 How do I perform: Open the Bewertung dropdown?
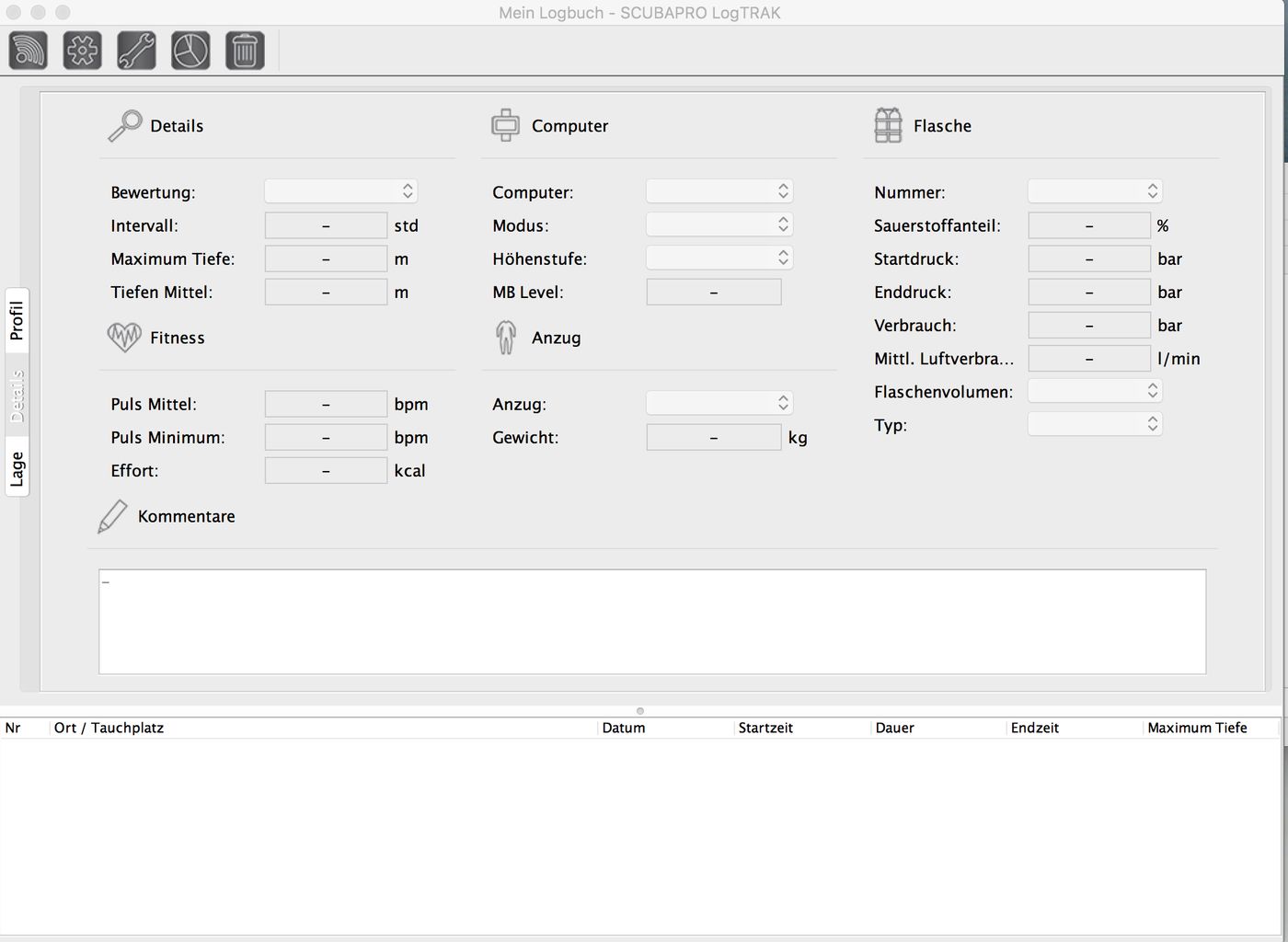[341, 191]
